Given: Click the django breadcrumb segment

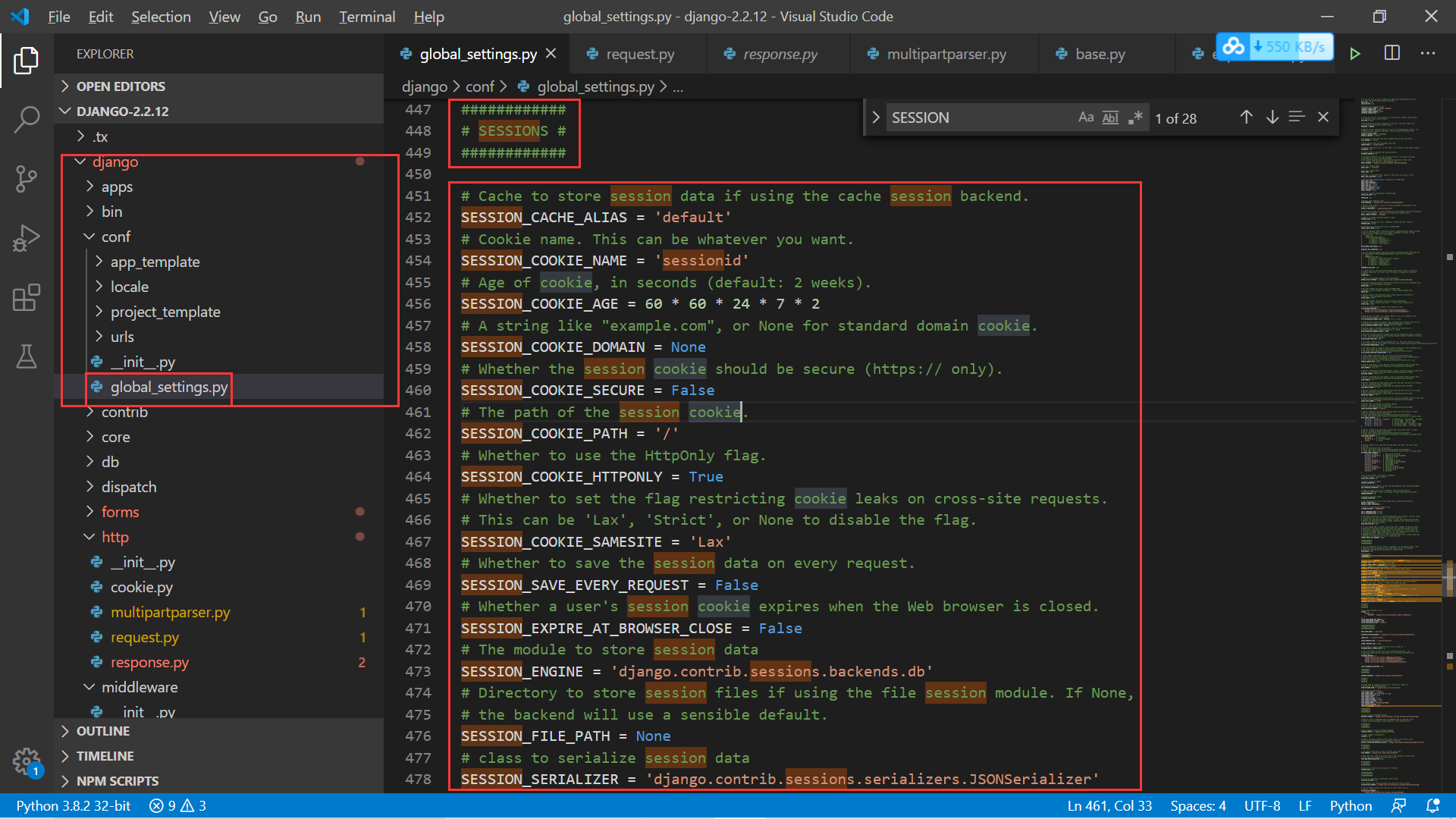Looking at the screenshot, I should click(x=425, y=86).
